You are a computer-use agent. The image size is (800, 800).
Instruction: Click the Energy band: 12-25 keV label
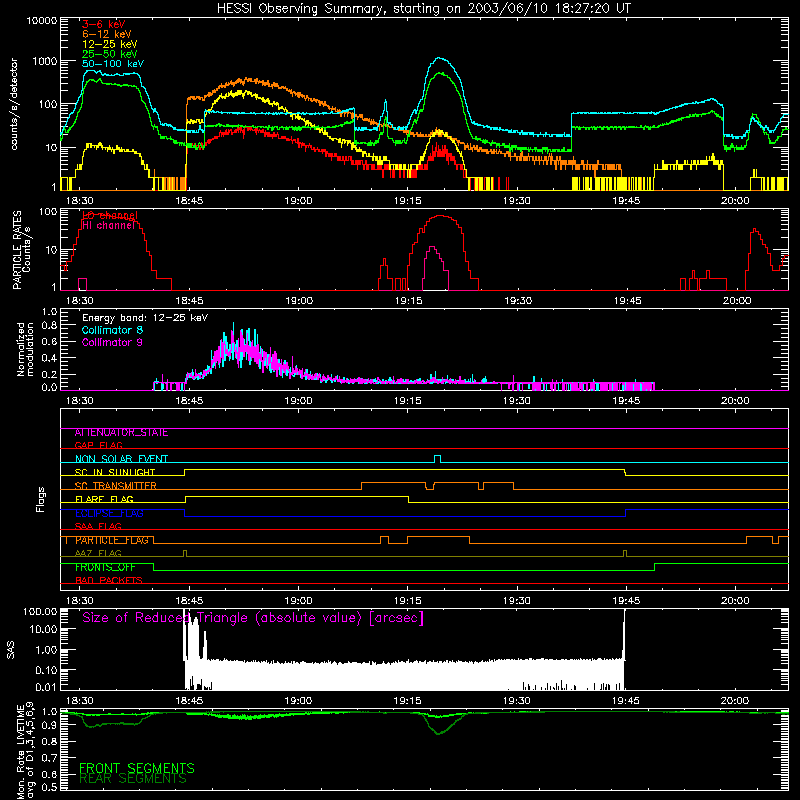145,318
